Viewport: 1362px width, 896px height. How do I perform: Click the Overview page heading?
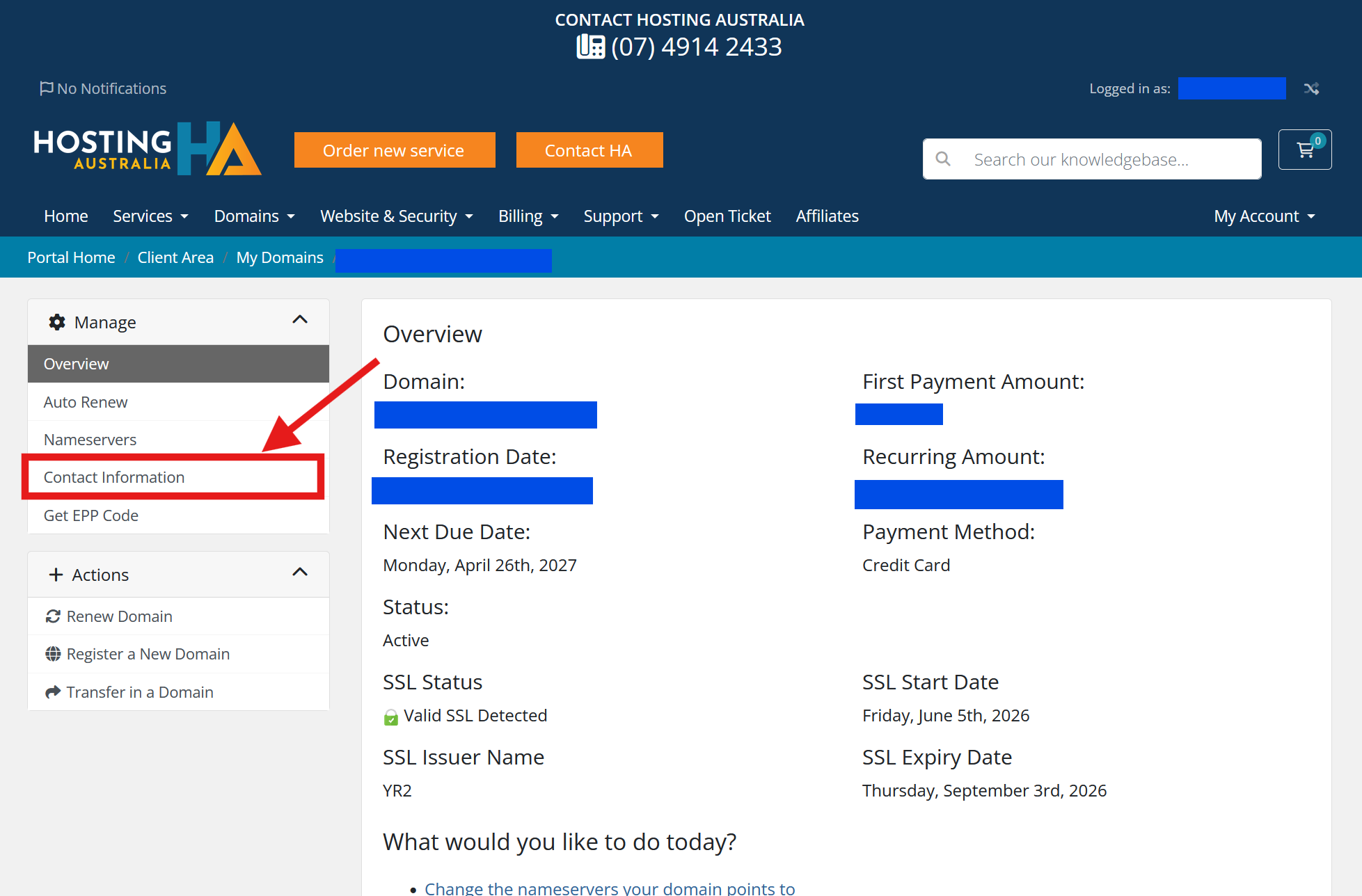click(x=432, y=335)
